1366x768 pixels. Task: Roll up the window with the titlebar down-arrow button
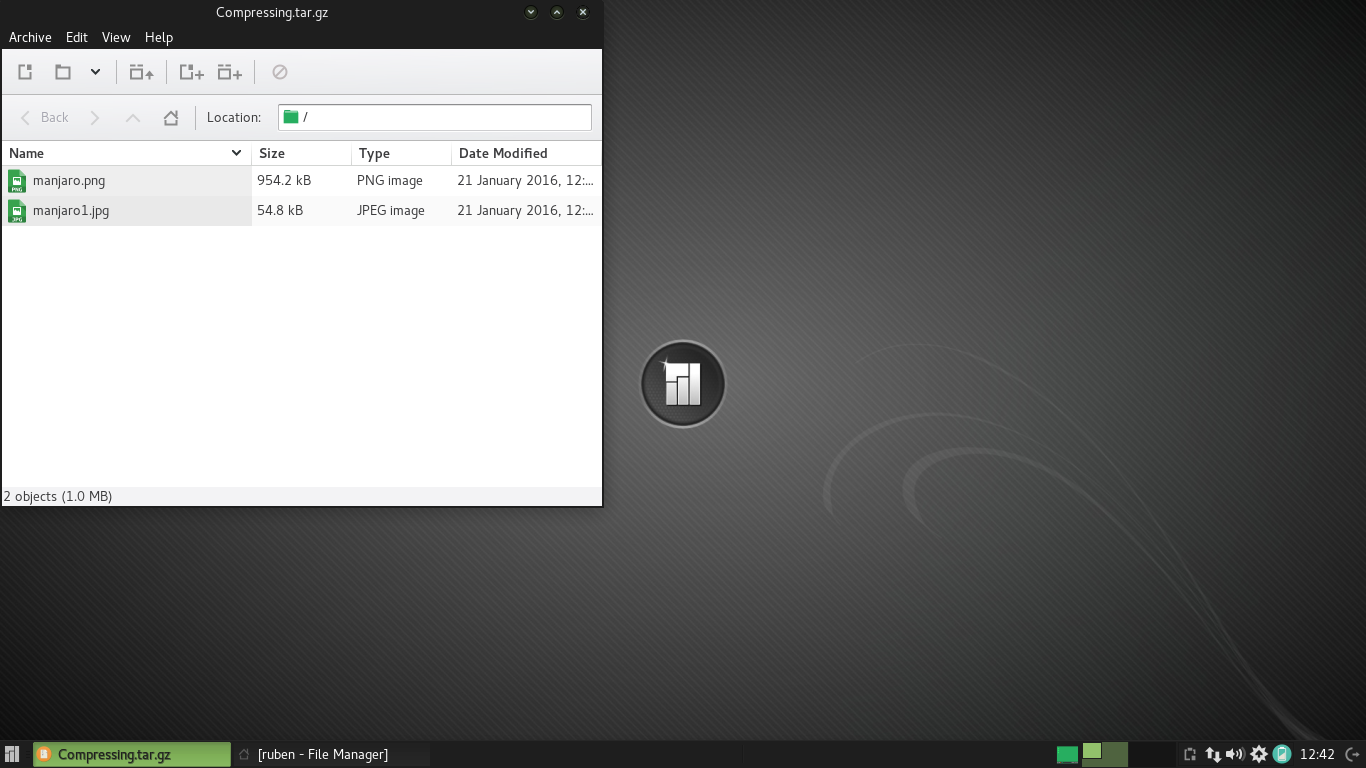point(531,12)
